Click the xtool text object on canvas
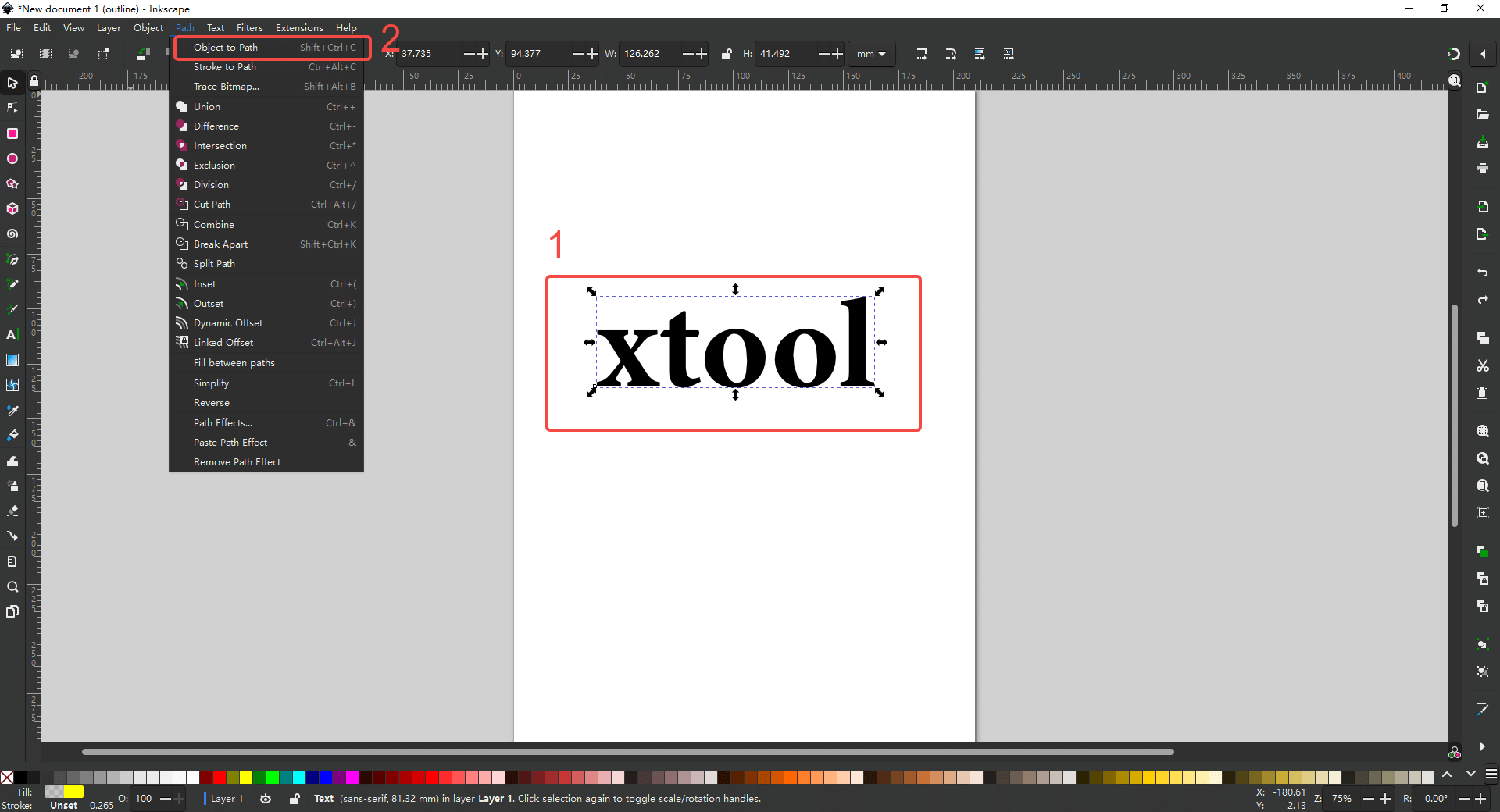 (735, 344)
